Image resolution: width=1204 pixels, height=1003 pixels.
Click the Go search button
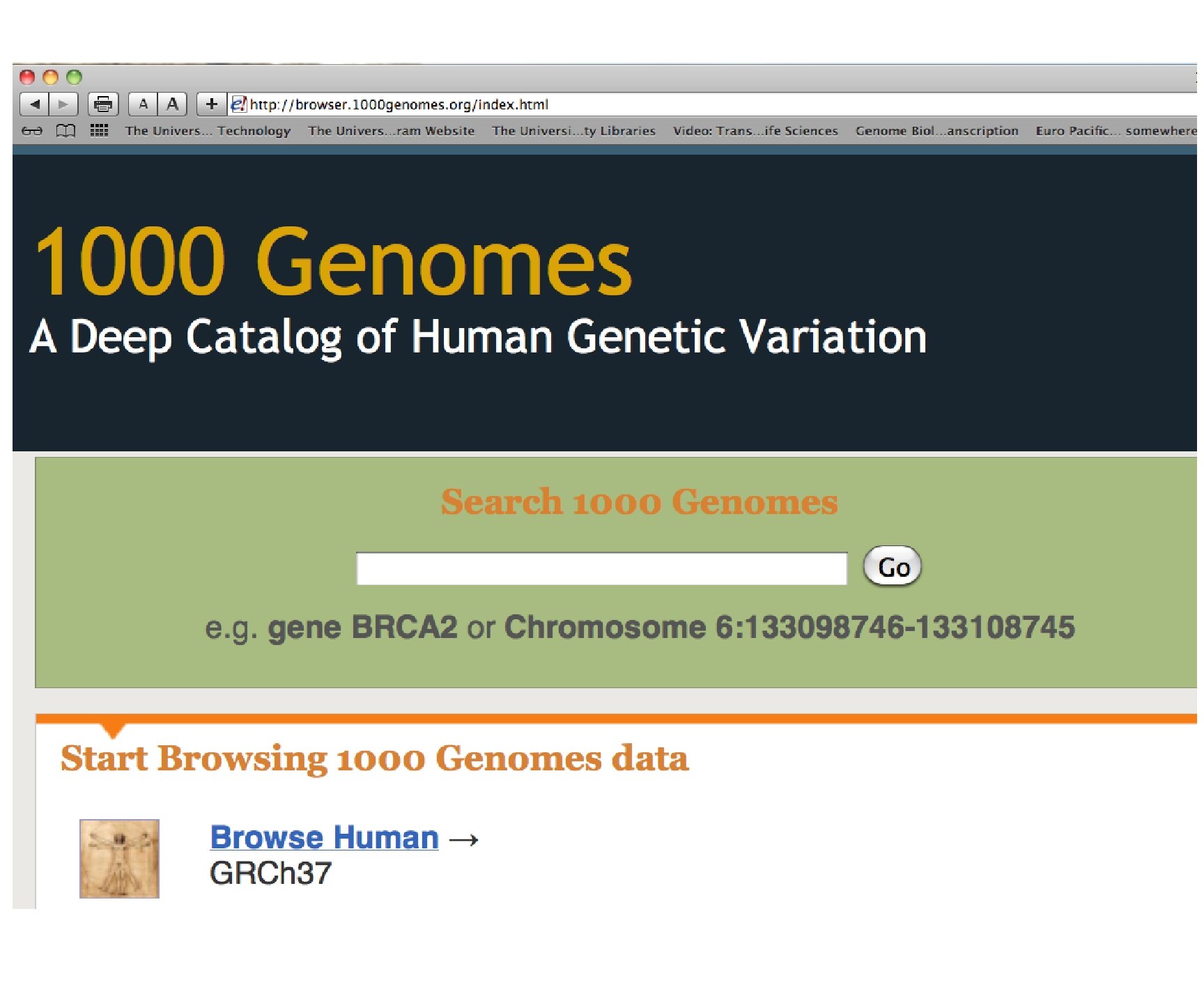pyautogui.click(x=892, y=567)
